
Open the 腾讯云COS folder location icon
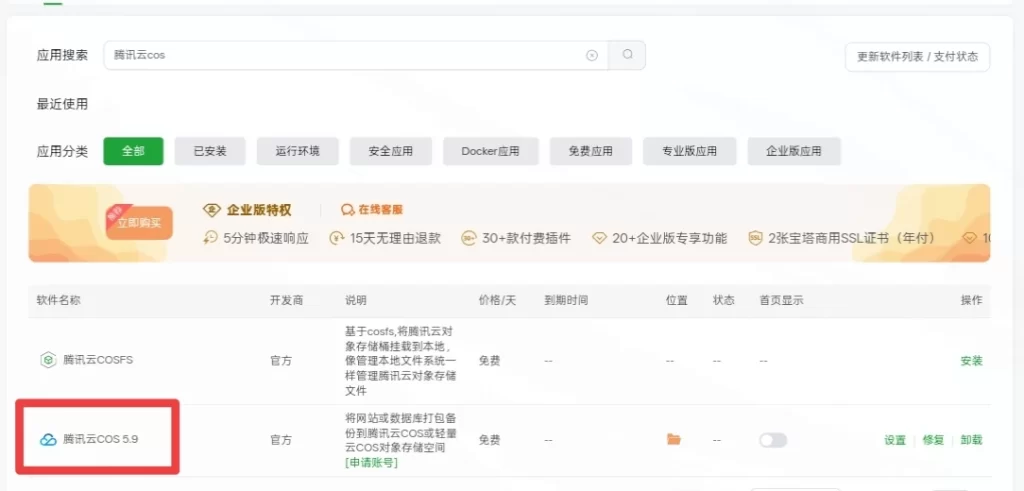click(x=674, y=439)
